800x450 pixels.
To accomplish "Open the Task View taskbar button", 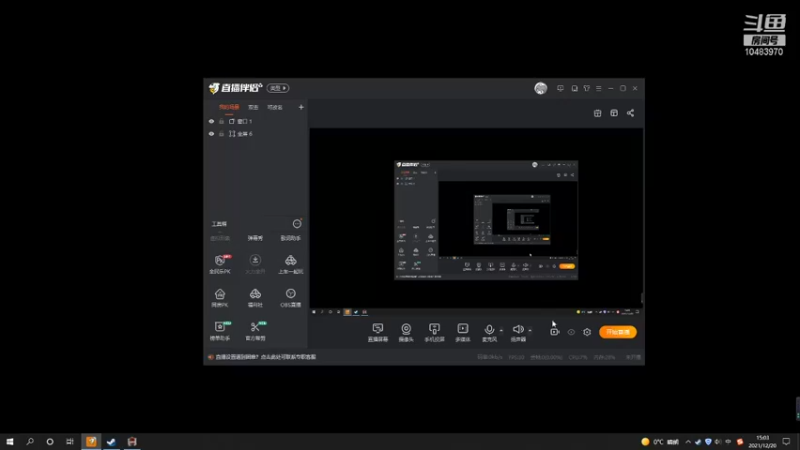I will click(x=70, y=441).
